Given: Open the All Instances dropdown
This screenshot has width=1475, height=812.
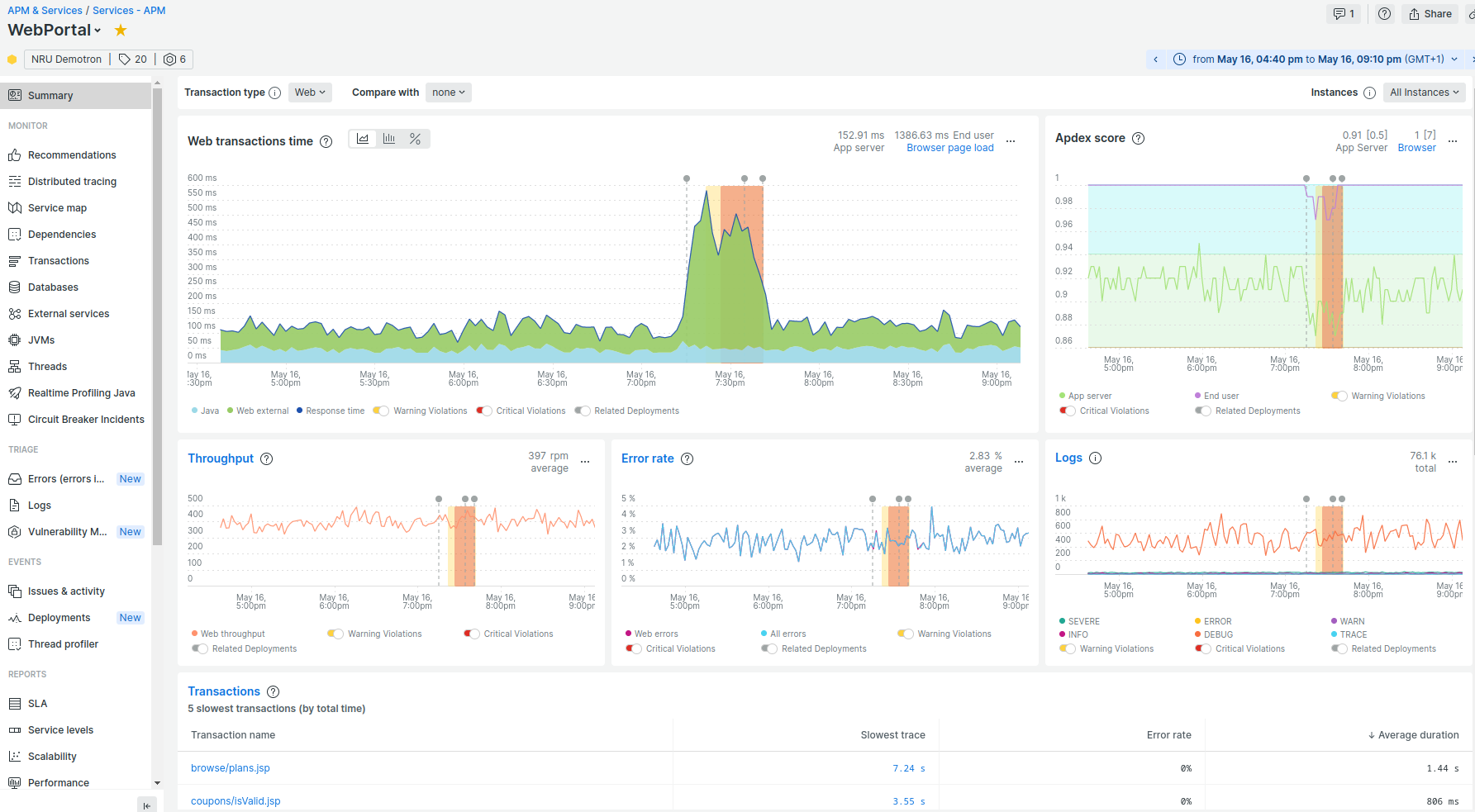Looking at the screenshot, I should click(x=1424, y=93).
